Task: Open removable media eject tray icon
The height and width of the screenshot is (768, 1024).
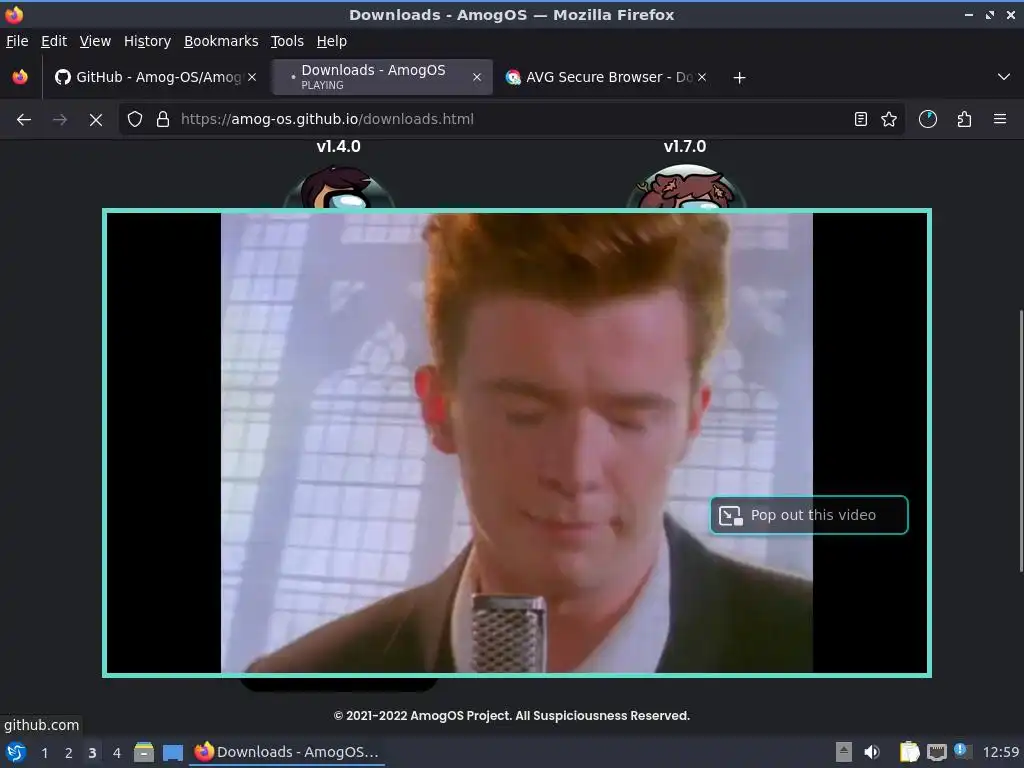Action: [844, 752]
